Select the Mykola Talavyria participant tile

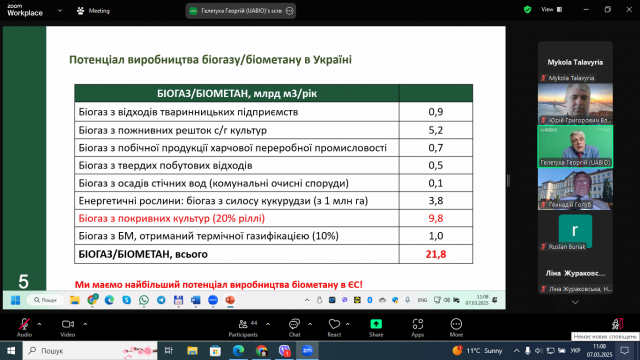tap(575, 62)
